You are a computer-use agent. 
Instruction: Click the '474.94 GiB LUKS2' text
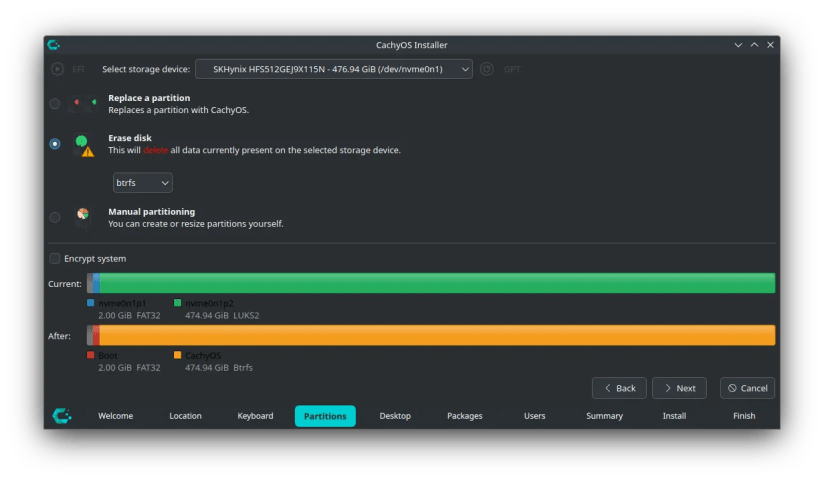(222, 315)
